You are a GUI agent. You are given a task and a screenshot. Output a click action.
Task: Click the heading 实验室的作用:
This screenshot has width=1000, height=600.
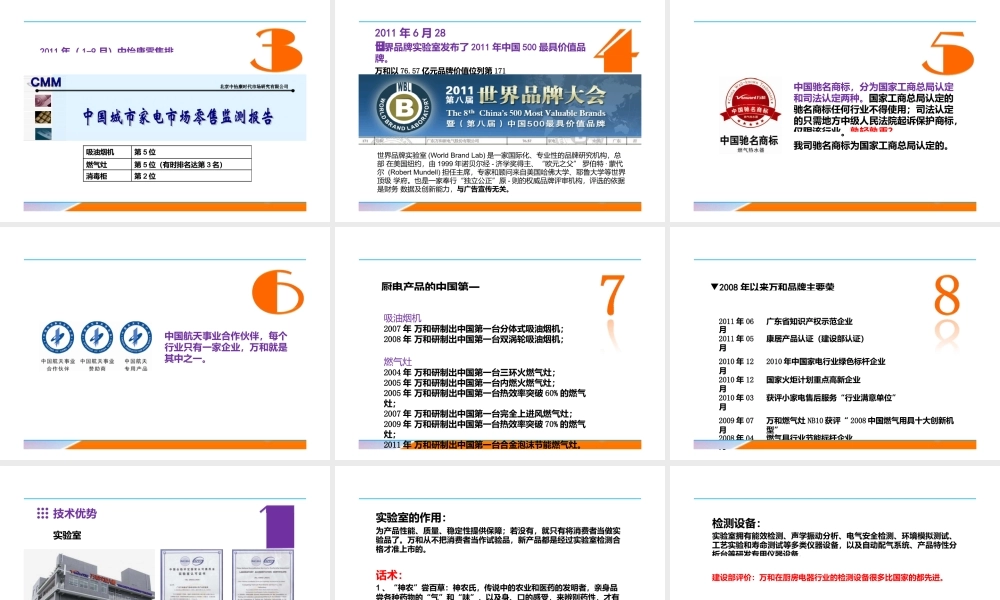411,518
